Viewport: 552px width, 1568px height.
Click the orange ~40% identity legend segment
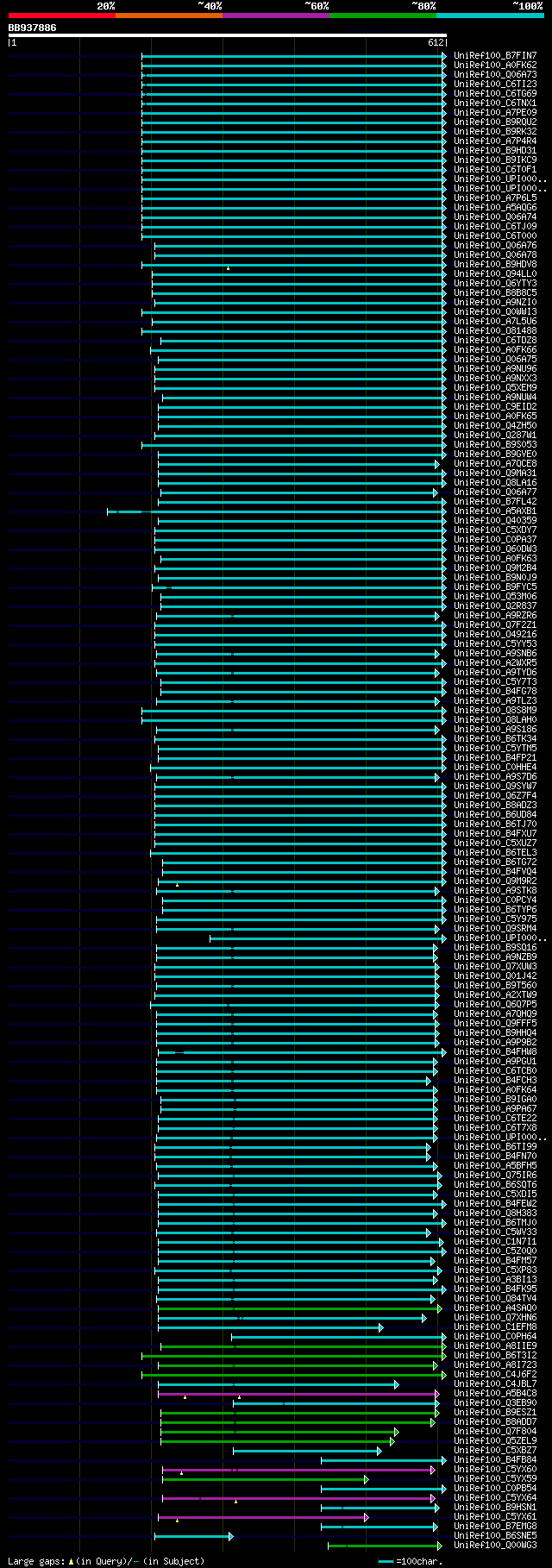point(169,16)
